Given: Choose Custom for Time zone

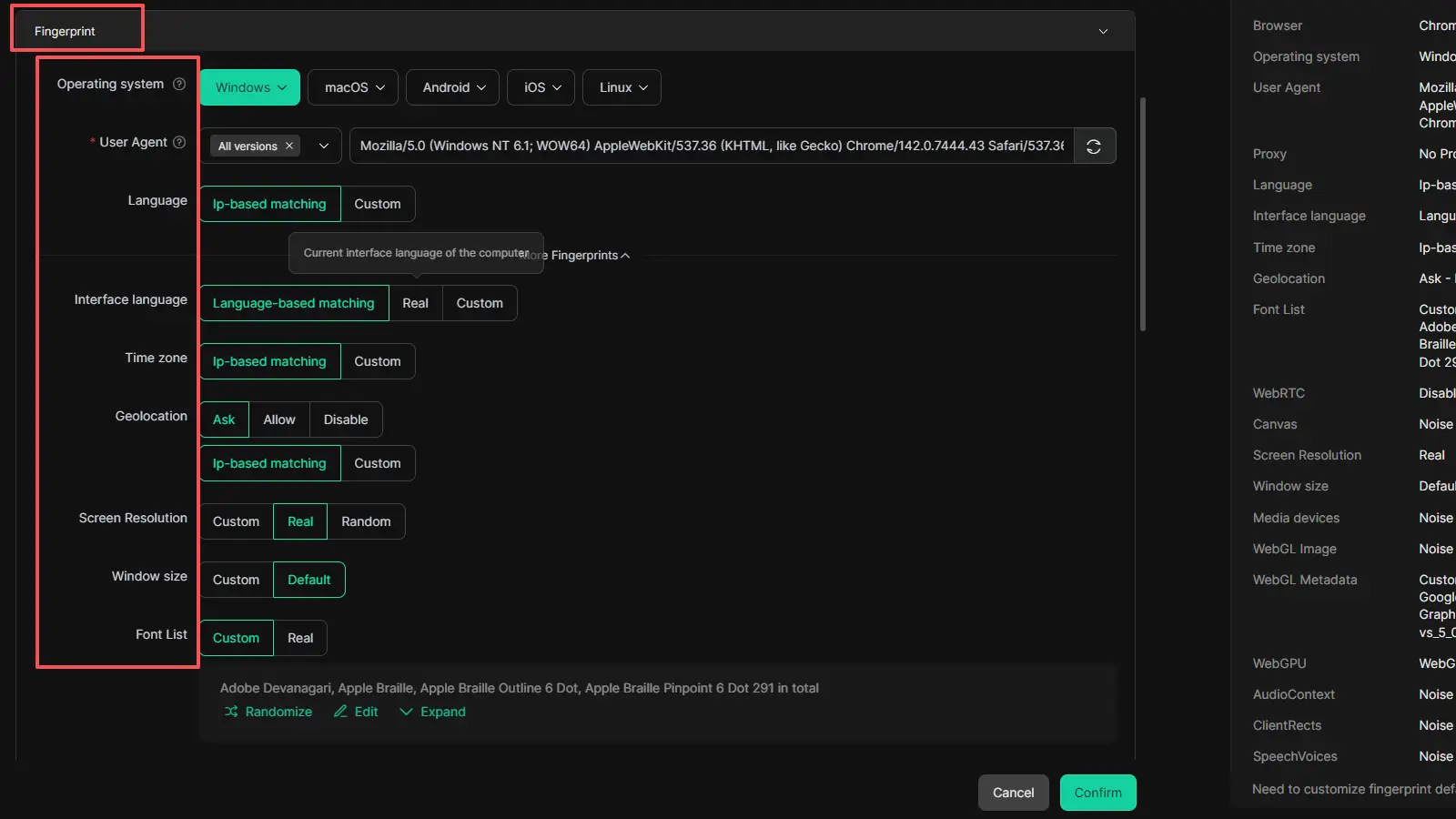Looking at the screenshot, I should [x=377, y=361].
